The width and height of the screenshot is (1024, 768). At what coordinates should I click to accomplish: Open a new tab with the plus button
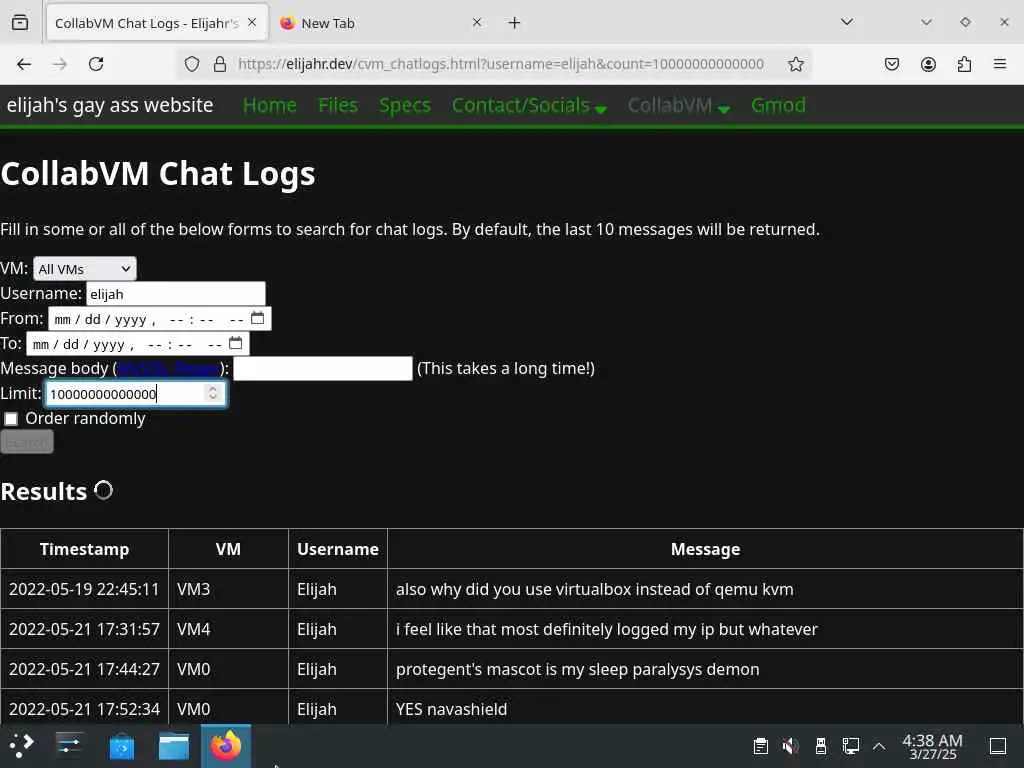click(x=515, y=23)
